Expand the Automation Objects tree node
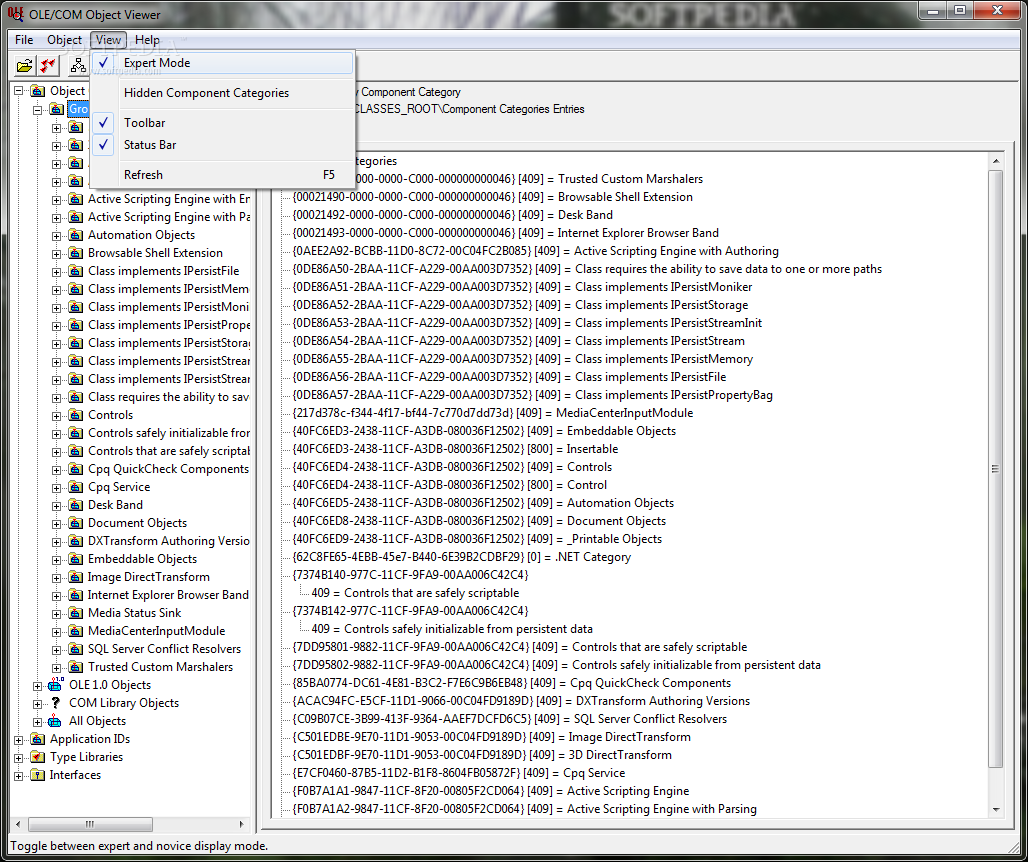Viewport: 1028px width, 862px height. (57, 235)
